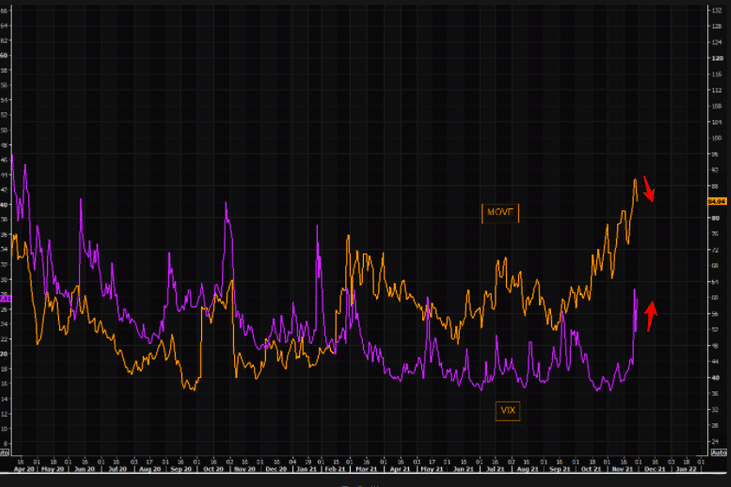This screenshot has height=487, width=731.
Task: Toggle Auto scale at bottom-right corner
Action: point(717,453)
